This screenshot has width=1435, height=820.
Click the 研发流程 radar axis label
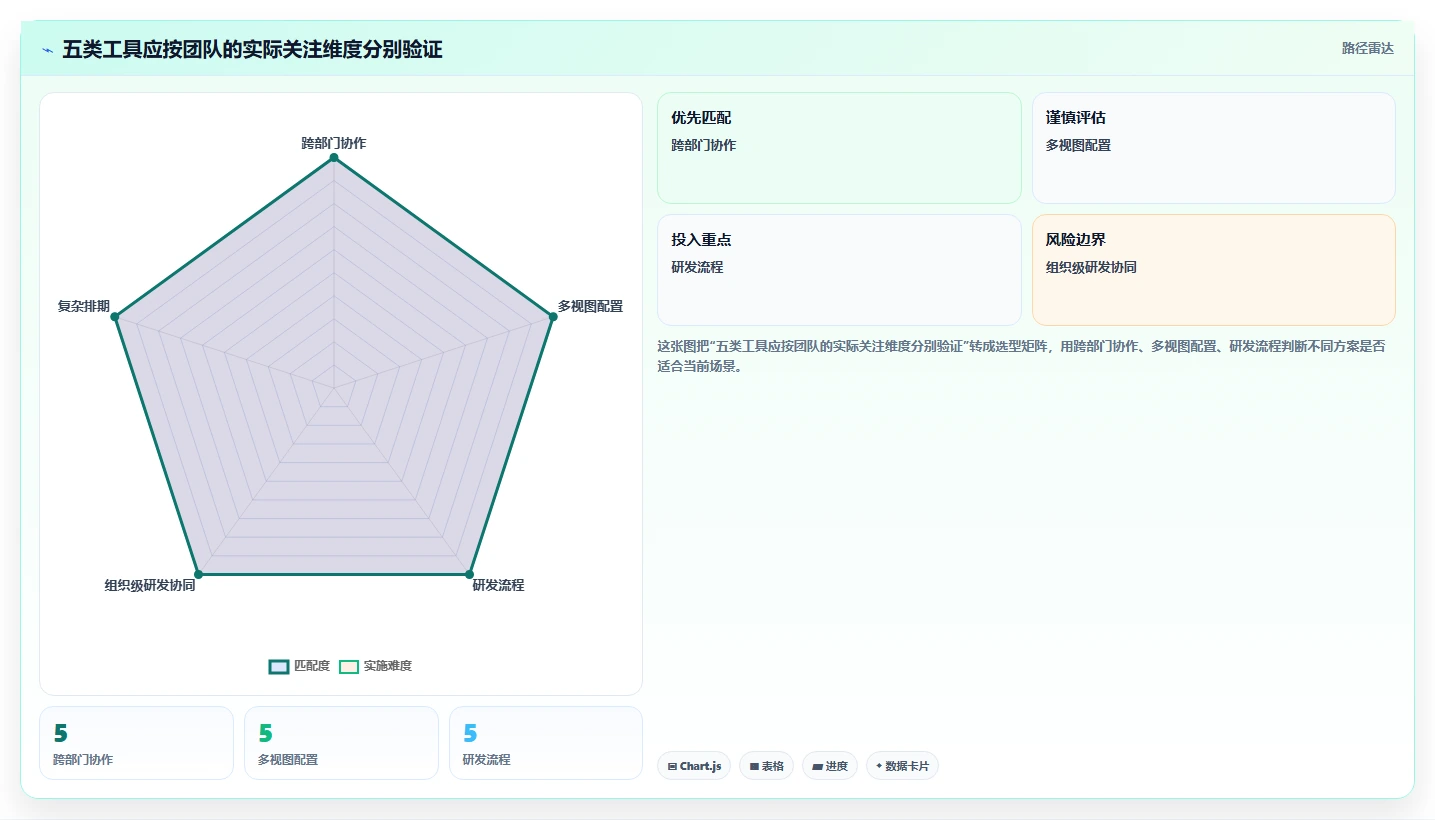pos(498,585)
